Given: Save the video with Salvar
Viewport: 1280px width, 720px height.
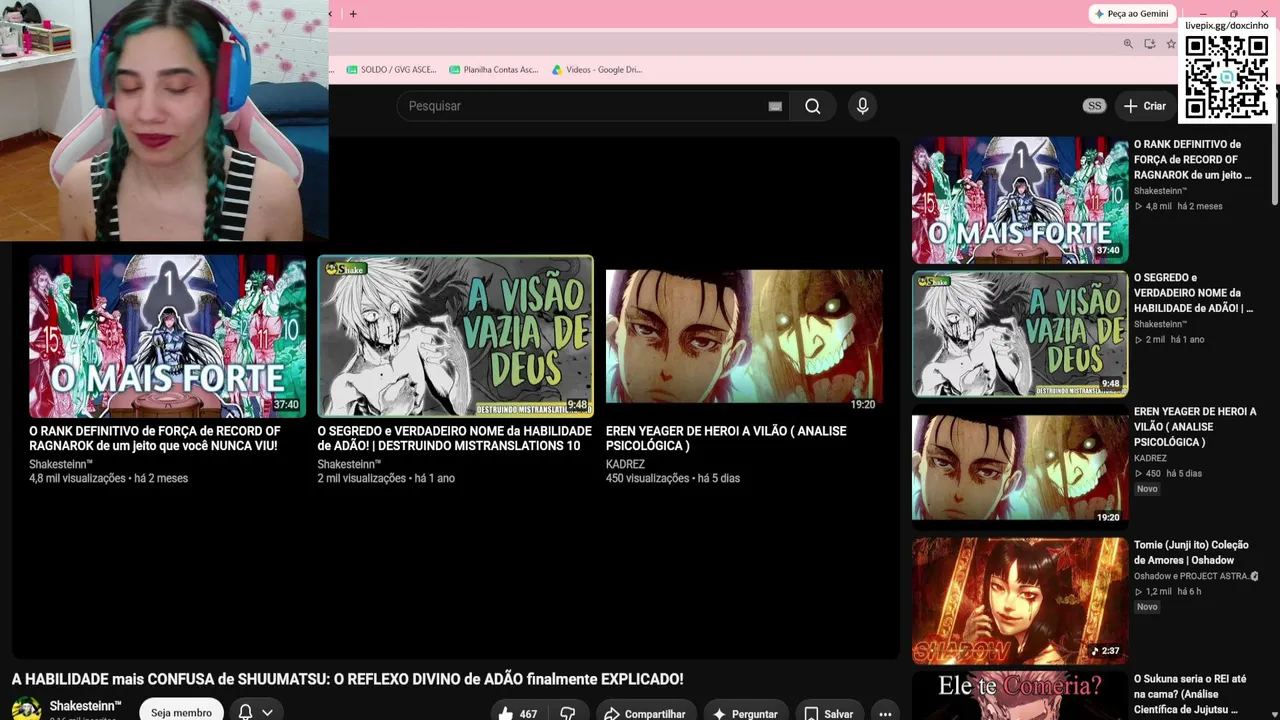Looking at the screenshot, I should point(829,713).
